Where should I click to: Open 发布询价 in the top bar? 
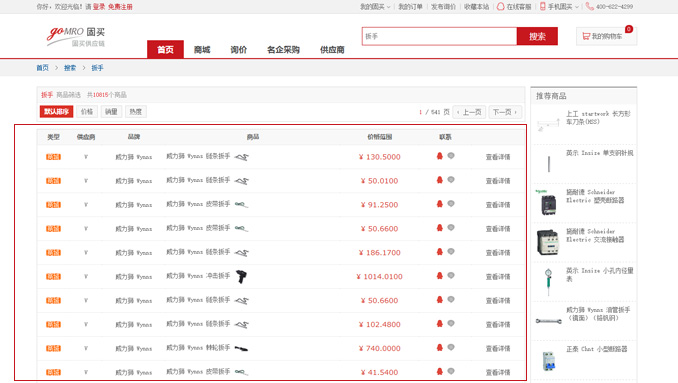pyautogui.click(x=443, y=6)
